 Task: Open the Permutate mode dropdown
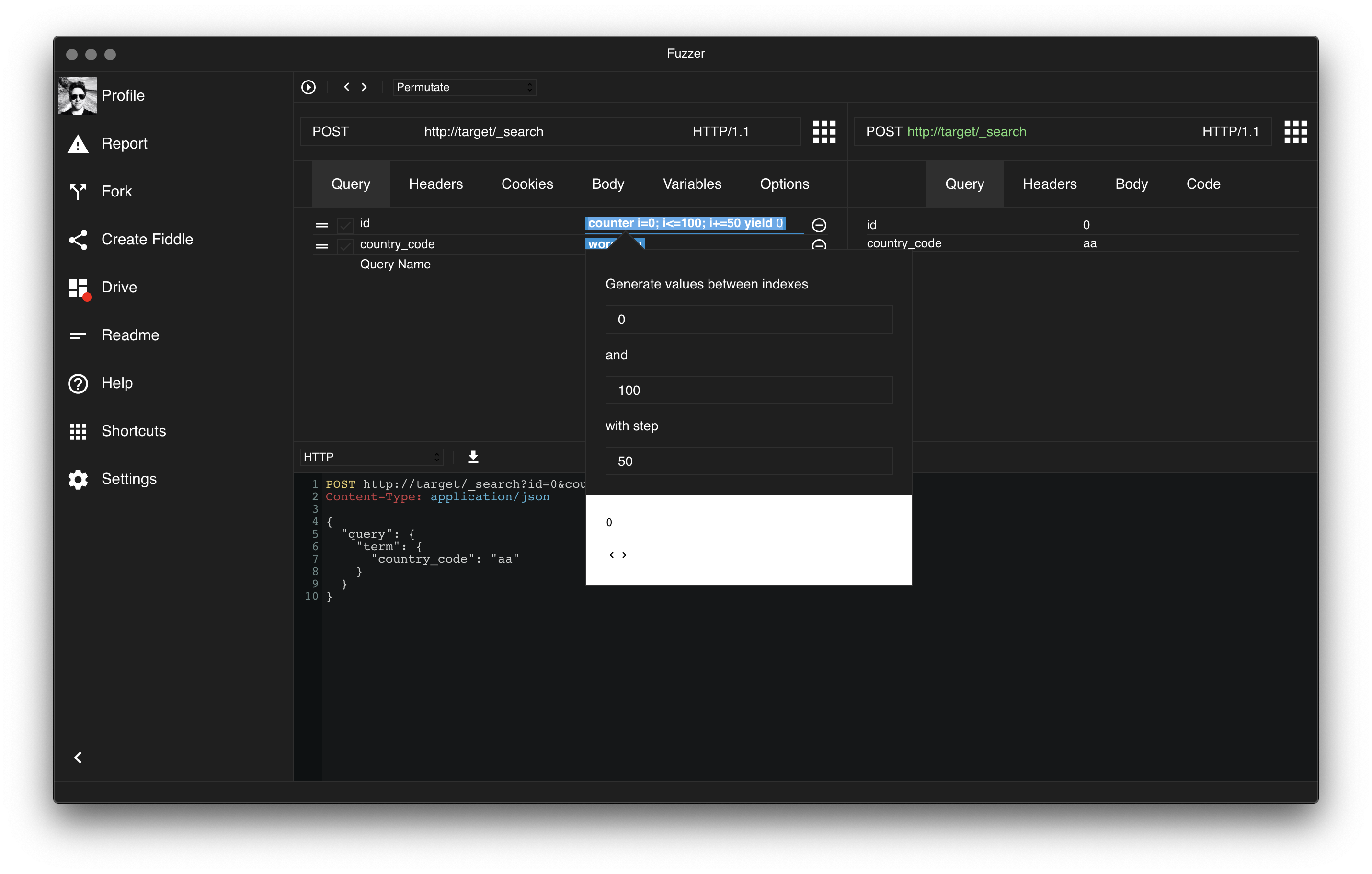click(x=464, y=87)
